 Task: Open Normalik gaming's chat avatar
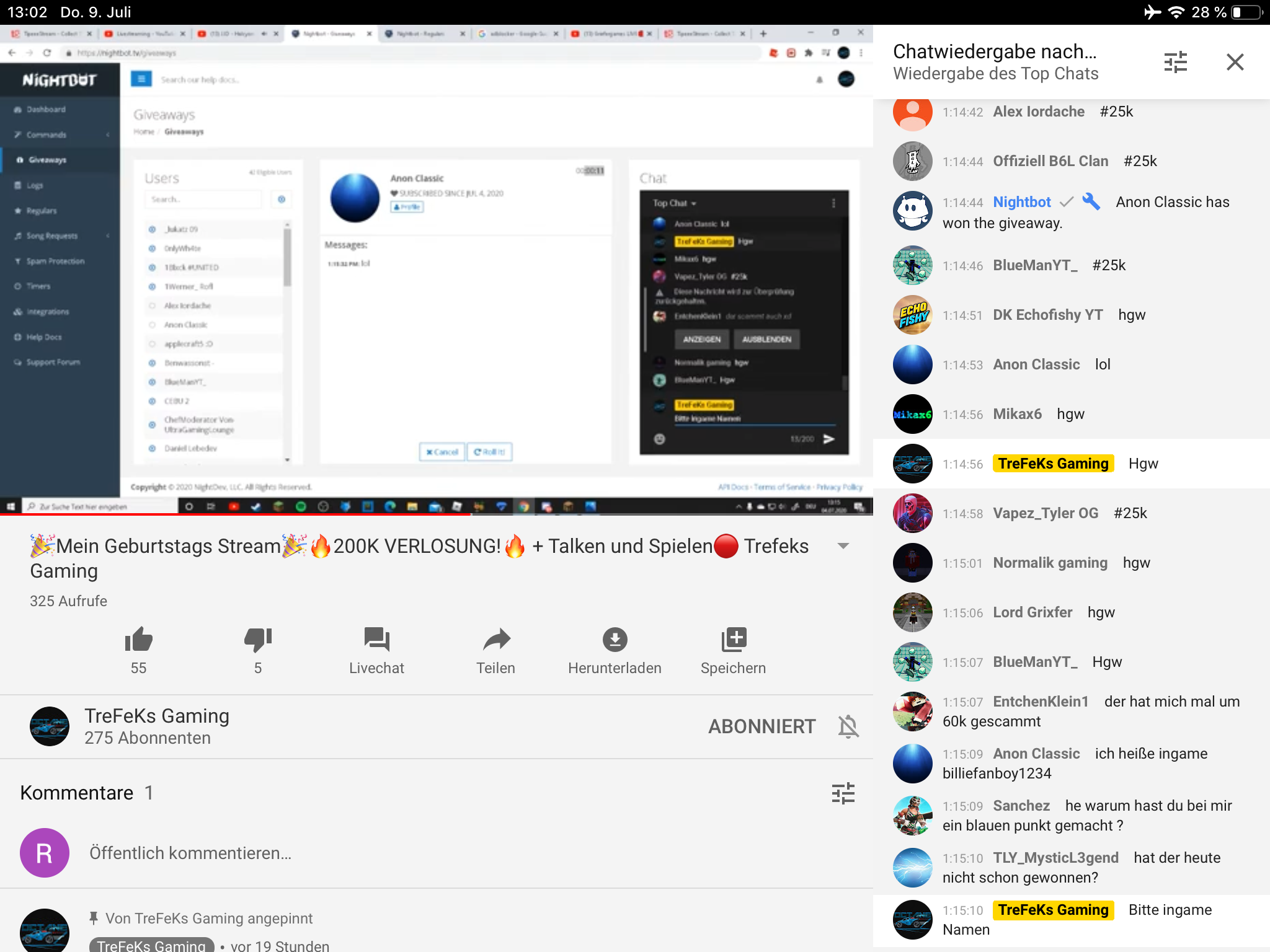(913, 563)
